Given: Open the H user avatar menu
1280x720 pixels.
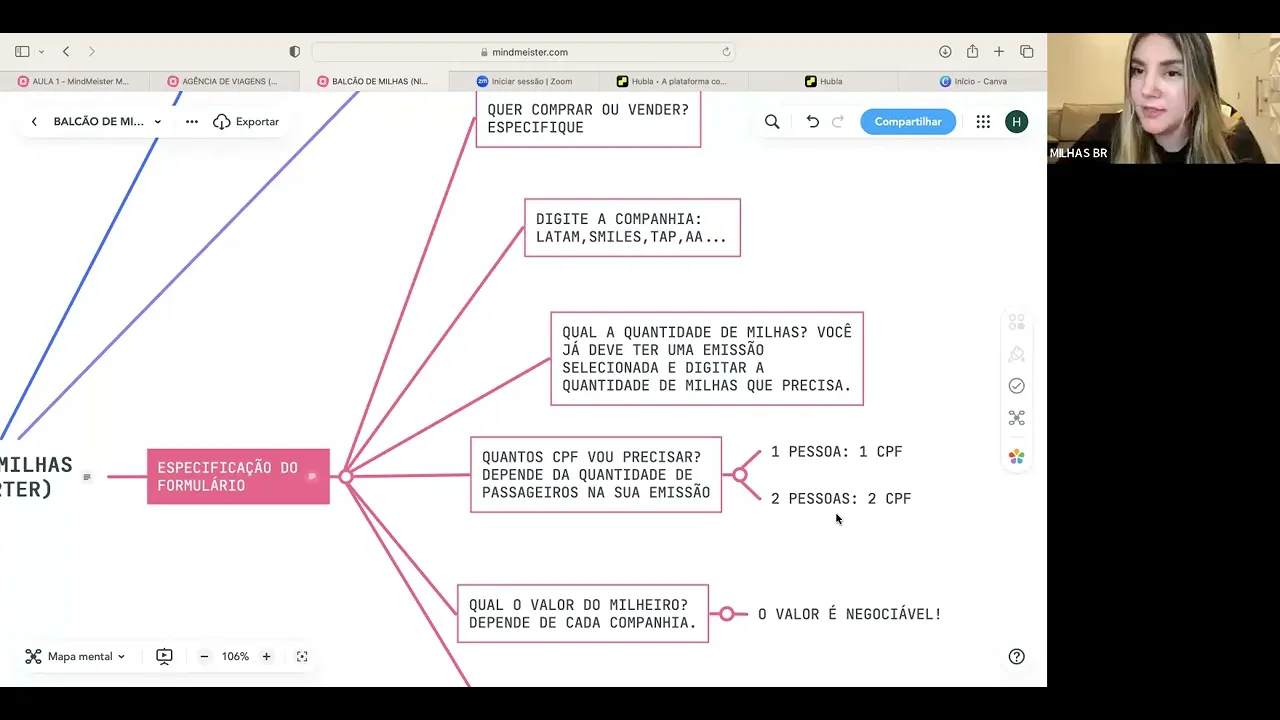Looking at the screenshot, I should point(1016,122).
